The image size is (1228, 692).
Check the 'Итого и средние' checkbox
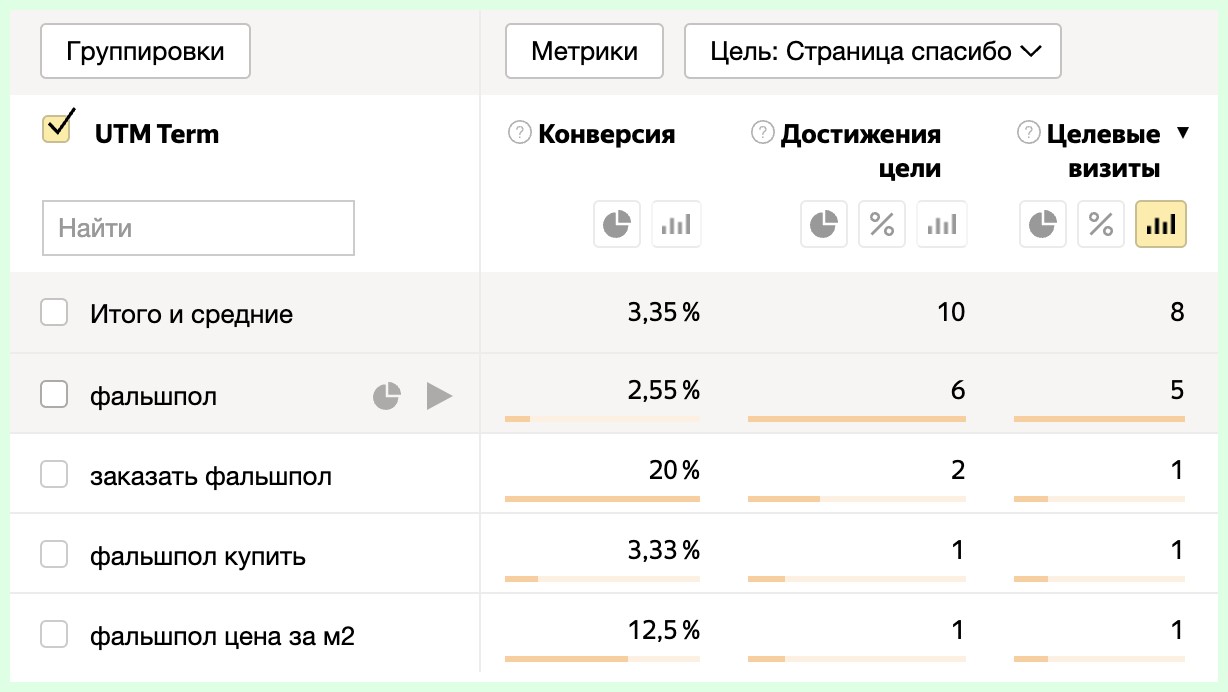pos(54,313)
